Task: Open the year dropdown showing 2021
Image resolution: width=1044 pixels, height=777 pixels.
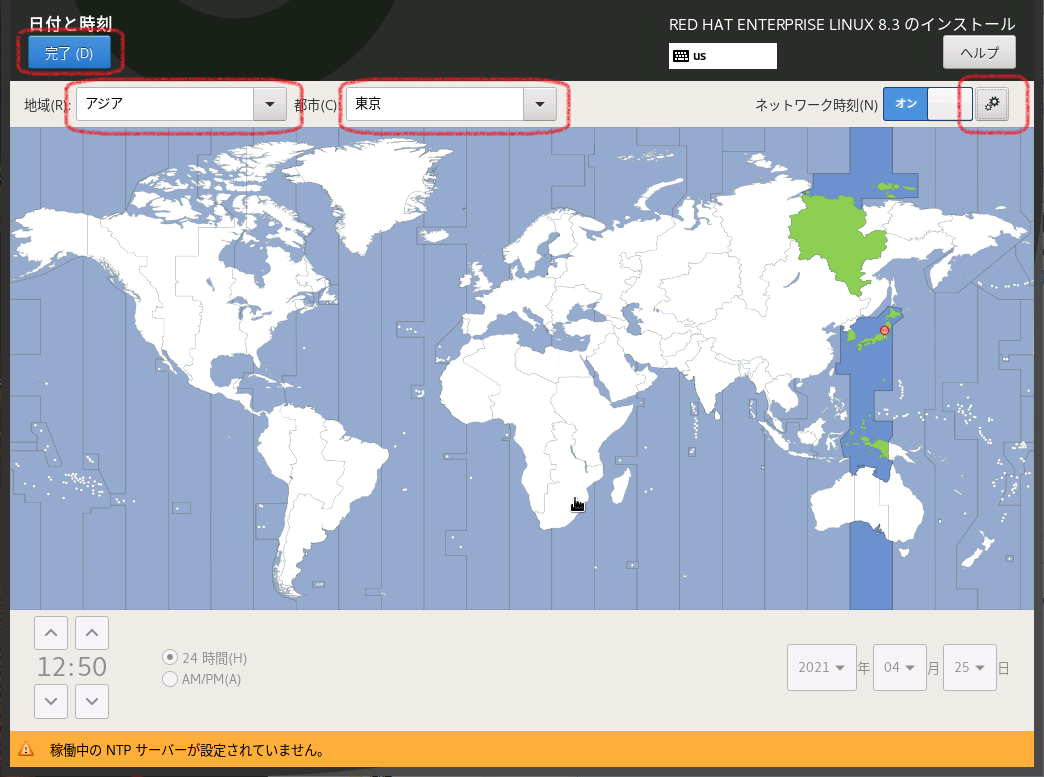Action: (x=822, y=667)
